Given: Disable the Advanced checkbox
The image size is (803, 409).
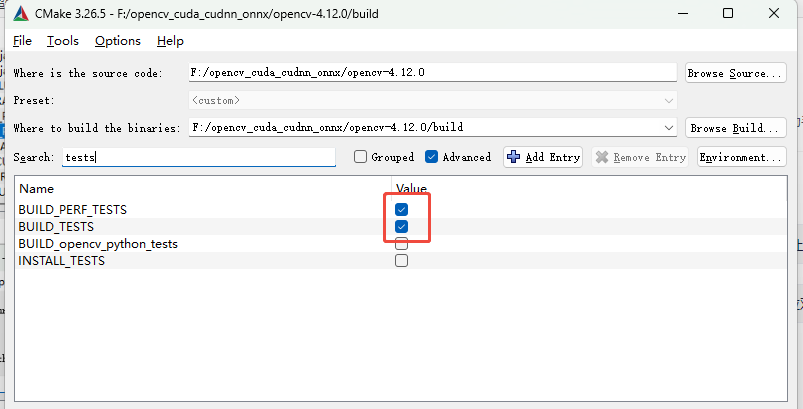Looking at the screenshot, I should (x=432, y=157).
